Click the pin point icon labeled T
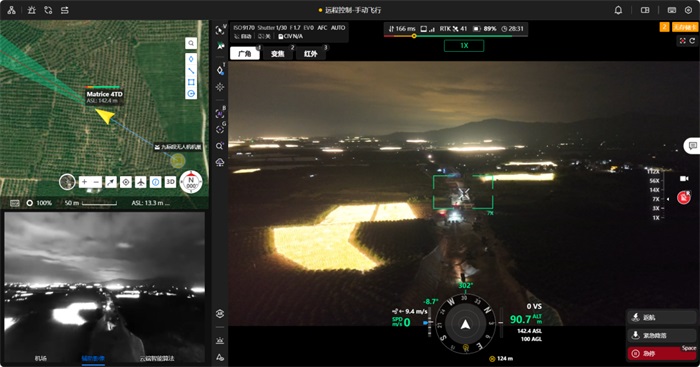Image resolution: width=700 pixels, height=367 pixels. pyautogui.click(x=220, y=70)
